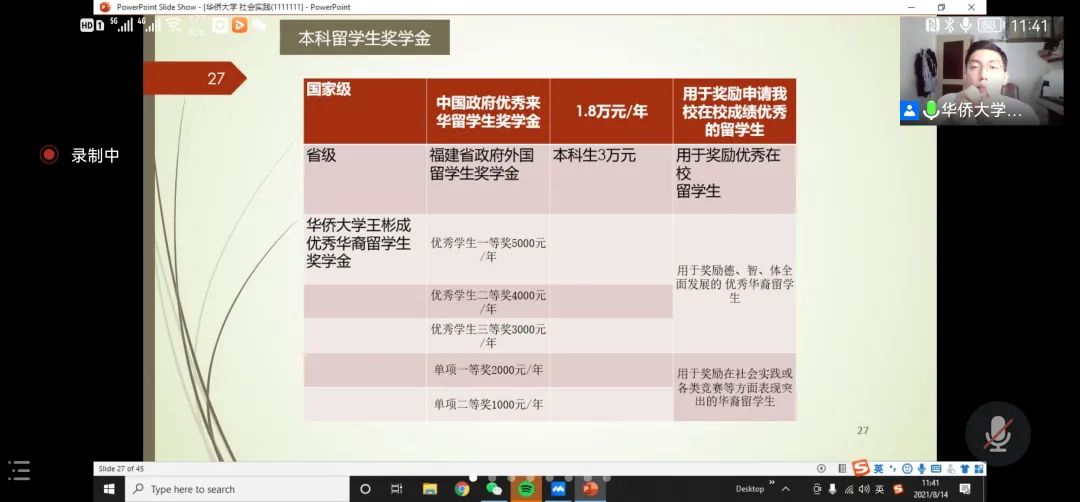Select 优秀学生二等奖4000元 cell
Viewport: 1080px width, 502px height.
488,301
